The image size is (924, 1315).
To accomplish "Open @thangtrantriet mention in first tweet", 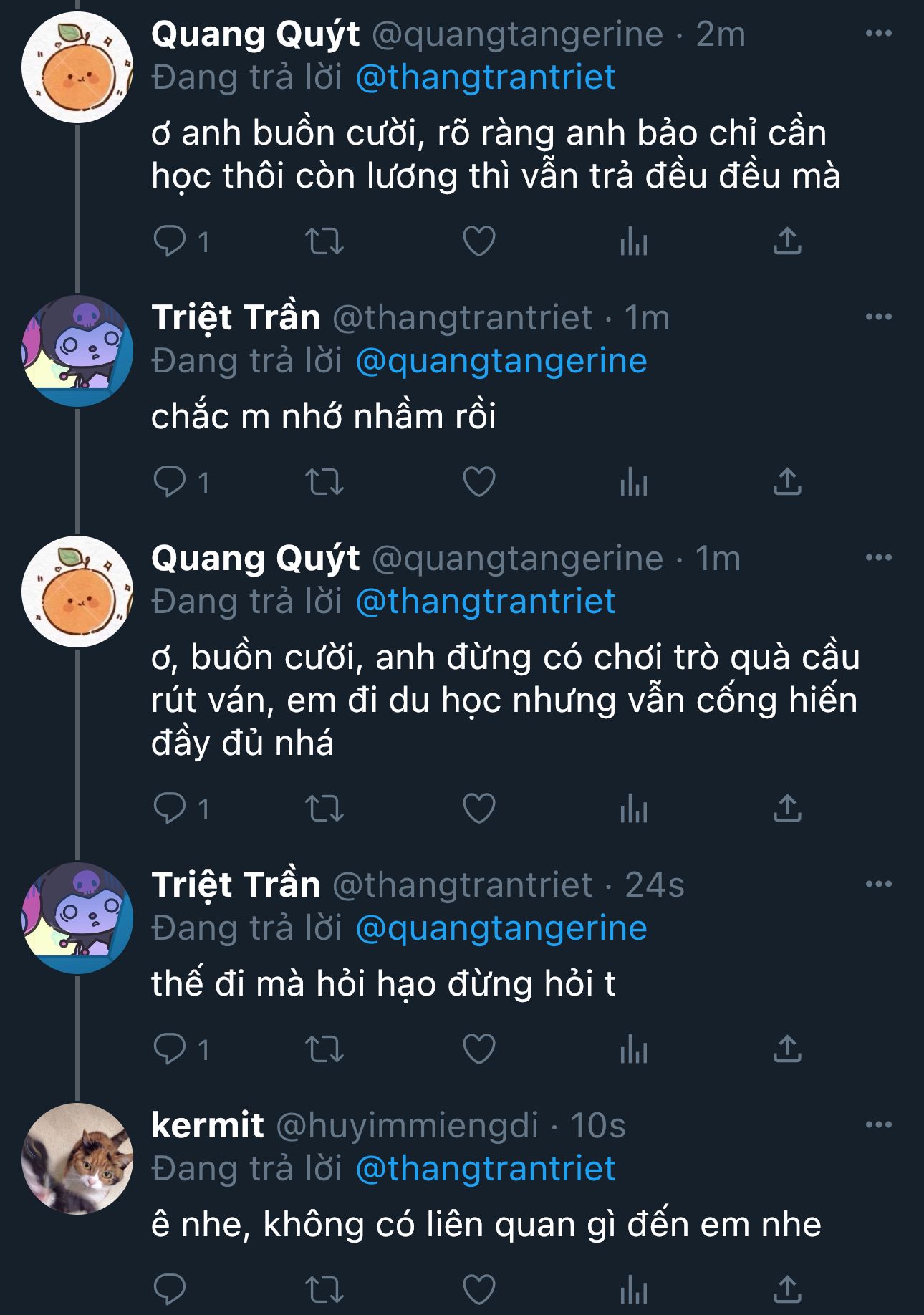I will pos(486,77).
